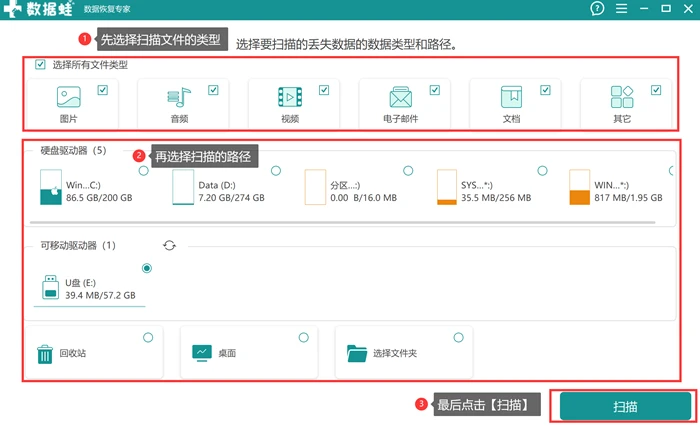Screen dimensions: 700x427
Task: Select the Data (D:) drive radio button
Action: (x=276, y=171)
